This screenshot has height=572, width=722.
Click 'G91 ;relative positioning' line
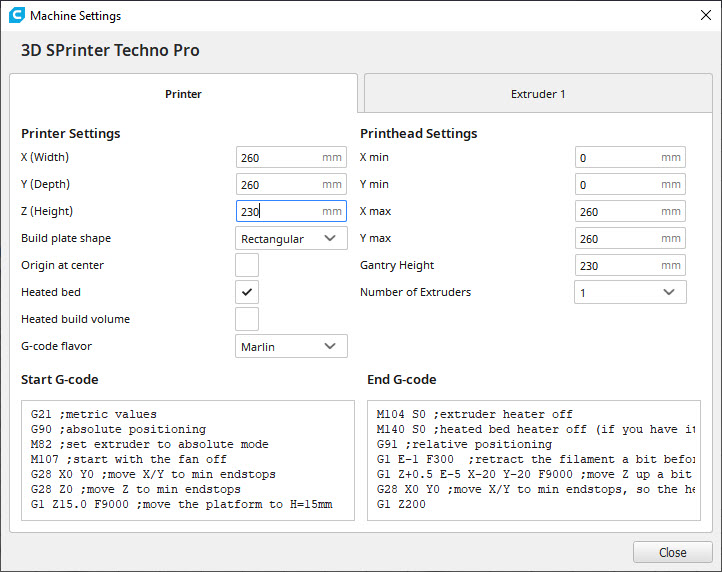tap(464, 444)
